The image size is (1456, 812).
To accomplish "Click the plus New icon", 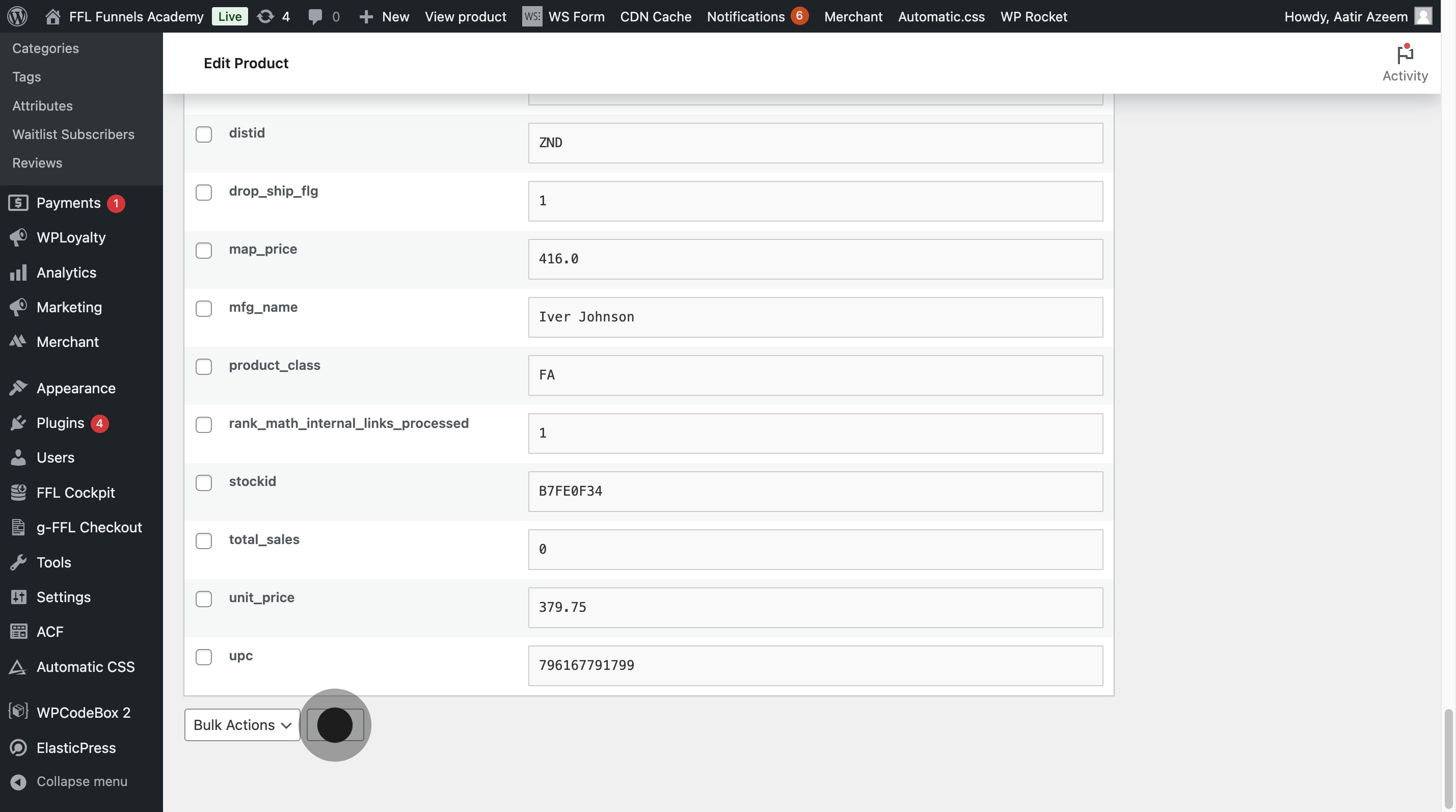I will (x=366, y=16).
